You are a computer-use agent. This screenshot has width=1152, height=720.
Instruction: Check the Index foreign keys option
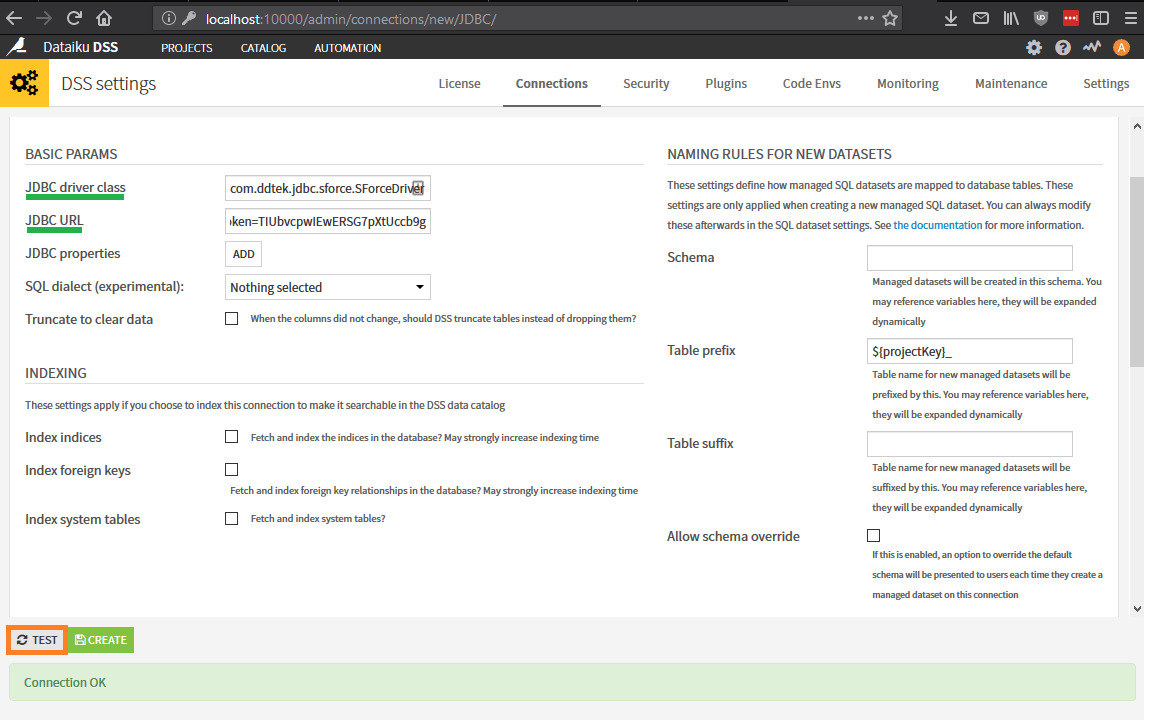click(x=231, y=469)
